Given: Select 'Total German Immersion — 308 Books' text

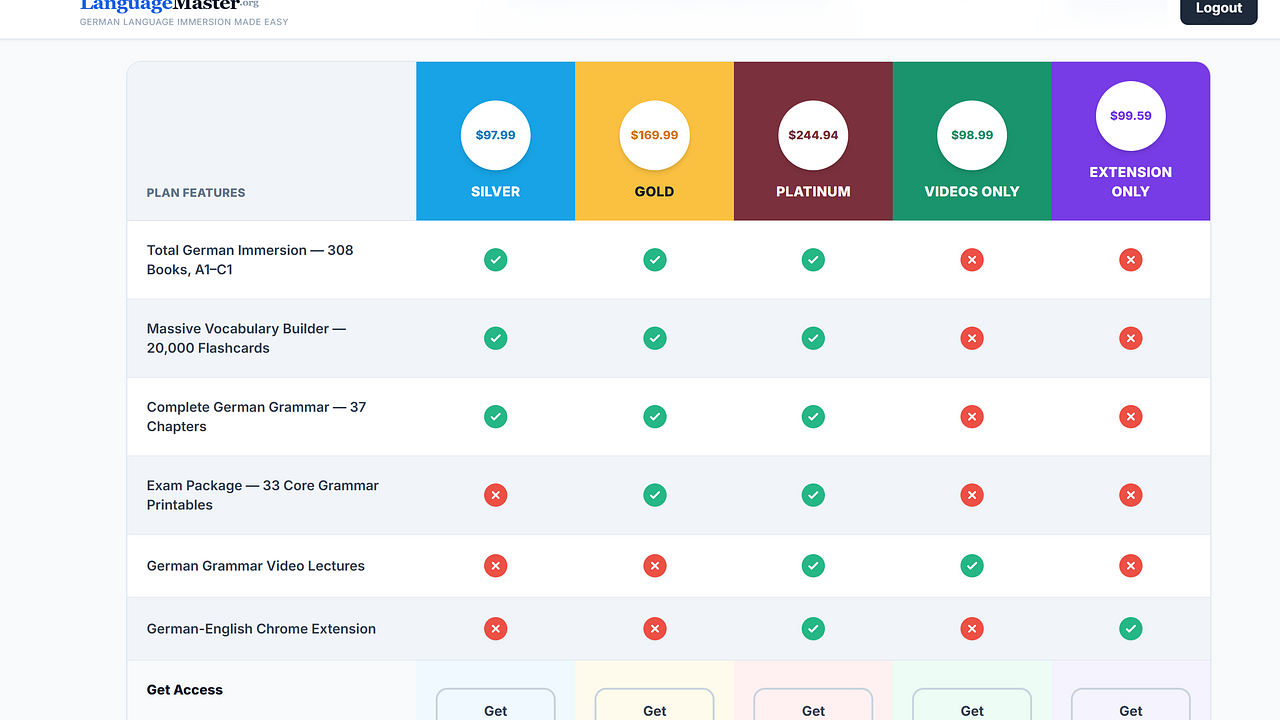Looking at the screenshot, I should 250,260.
